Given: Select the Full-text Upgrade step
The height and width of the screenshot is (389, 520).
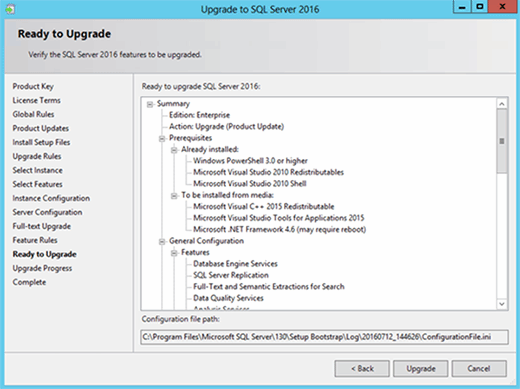Looking at the screenshot, I should pyautogui.click(x=42, y=226).
